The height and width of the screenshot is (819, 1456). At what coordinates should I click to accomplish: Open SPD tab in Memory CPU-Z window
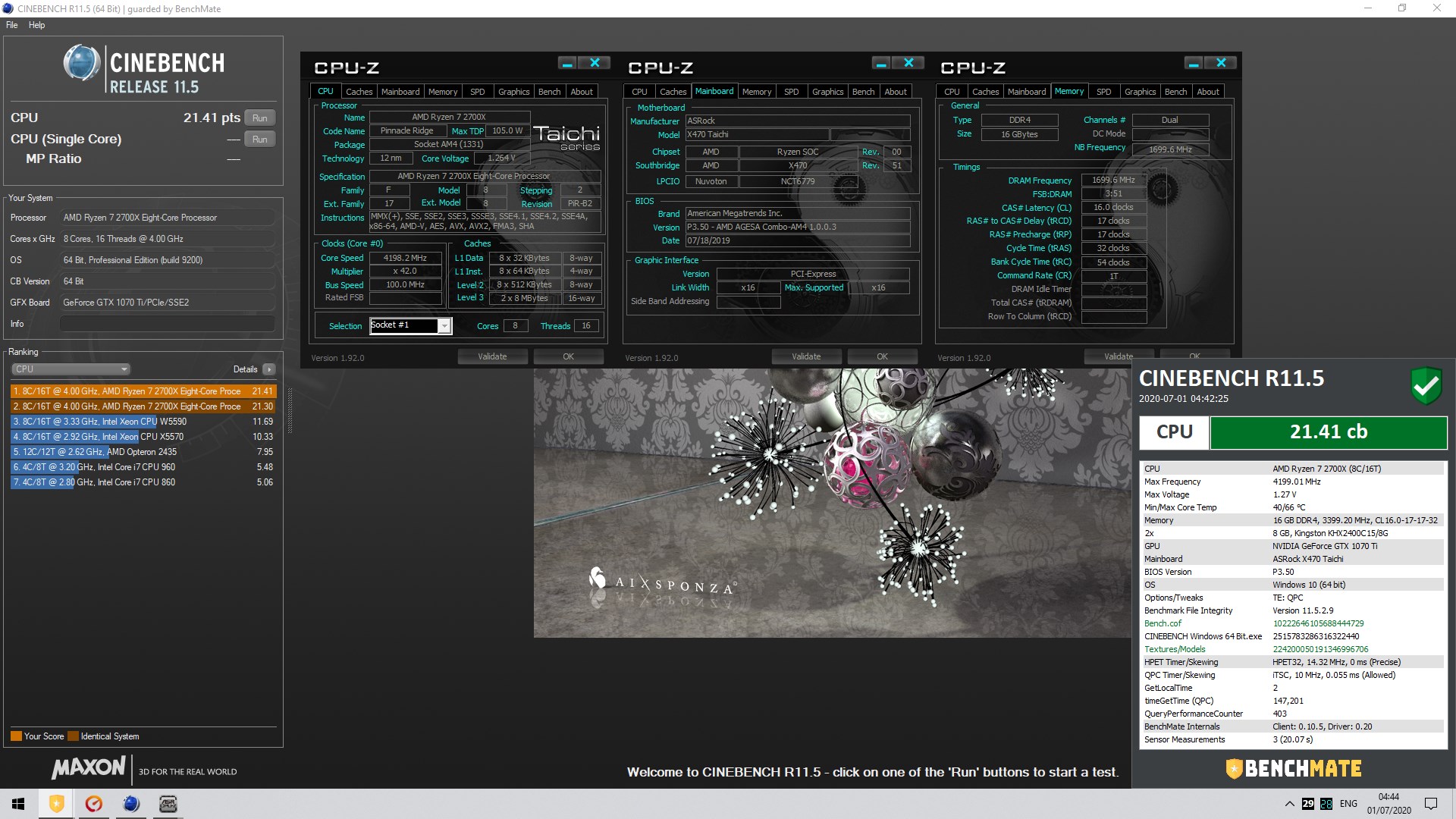click(1103, 92)
